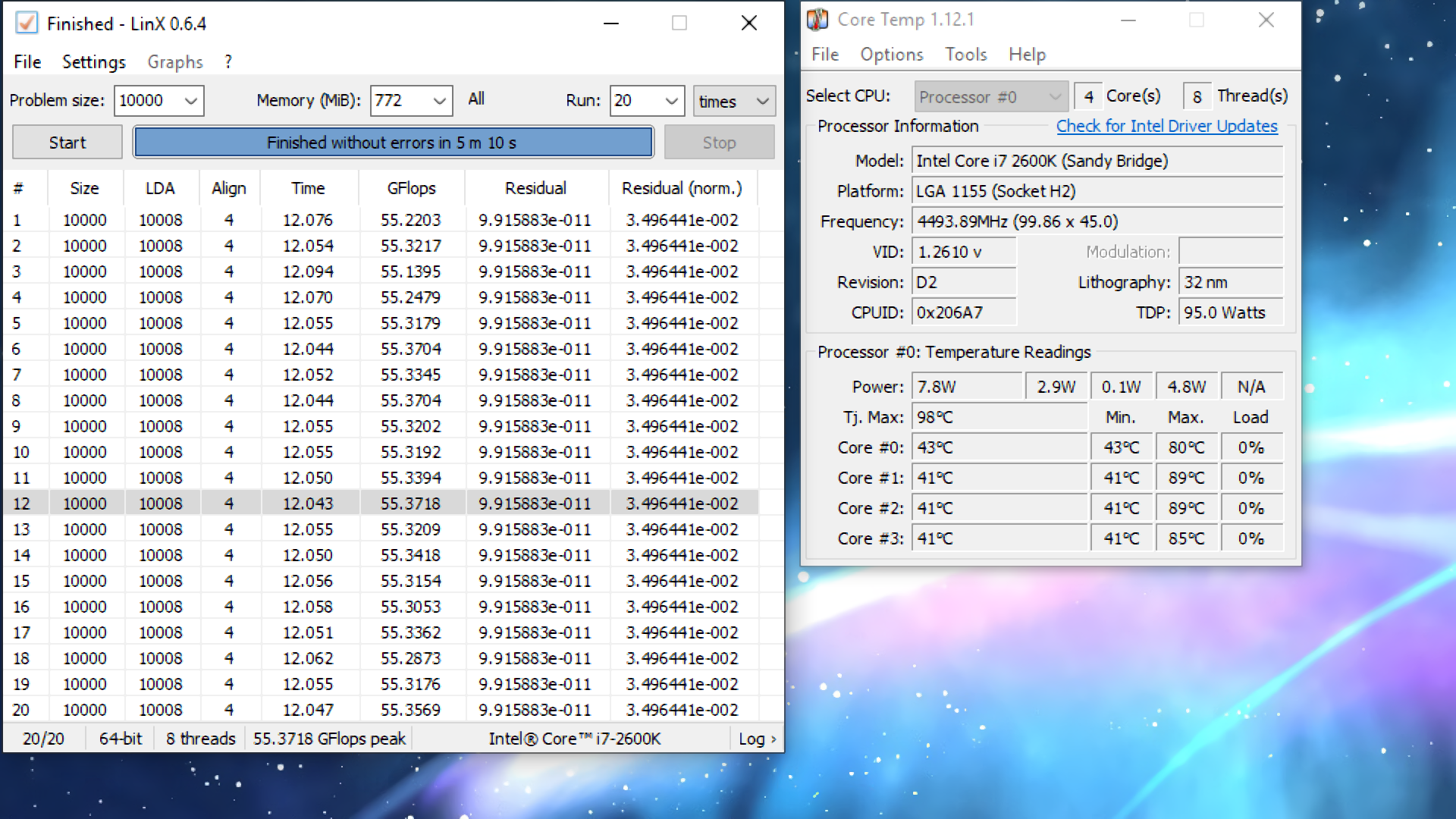Click the All memory button
This screenshot has height=819, width=1456.
476,99
